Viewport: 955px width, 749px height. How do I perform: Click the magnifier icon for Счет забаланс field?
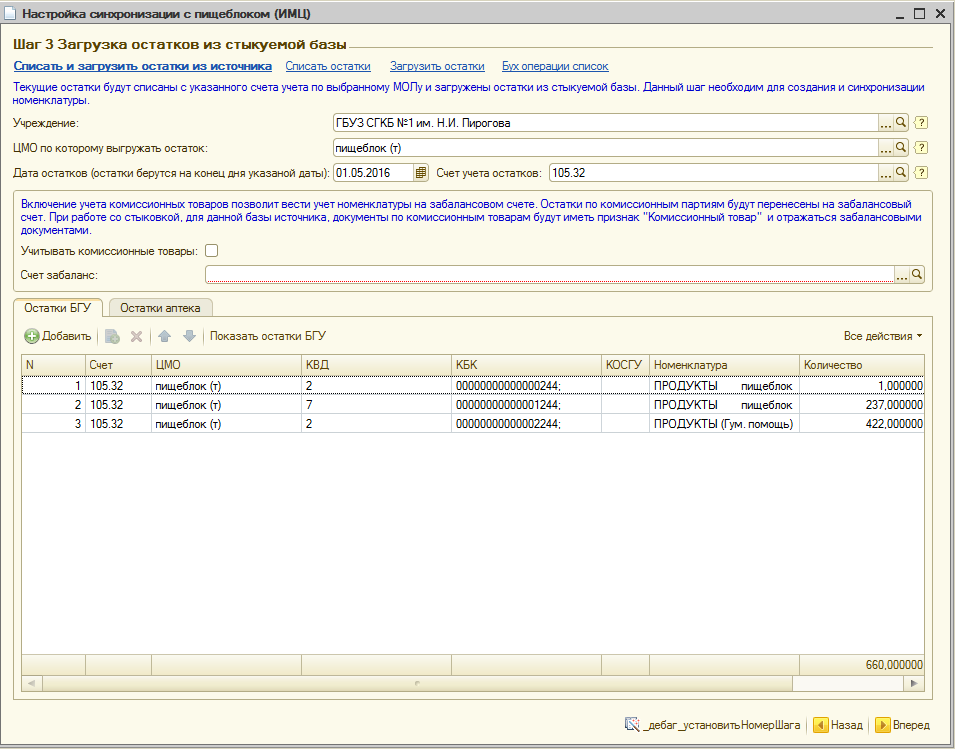(916, 275)
